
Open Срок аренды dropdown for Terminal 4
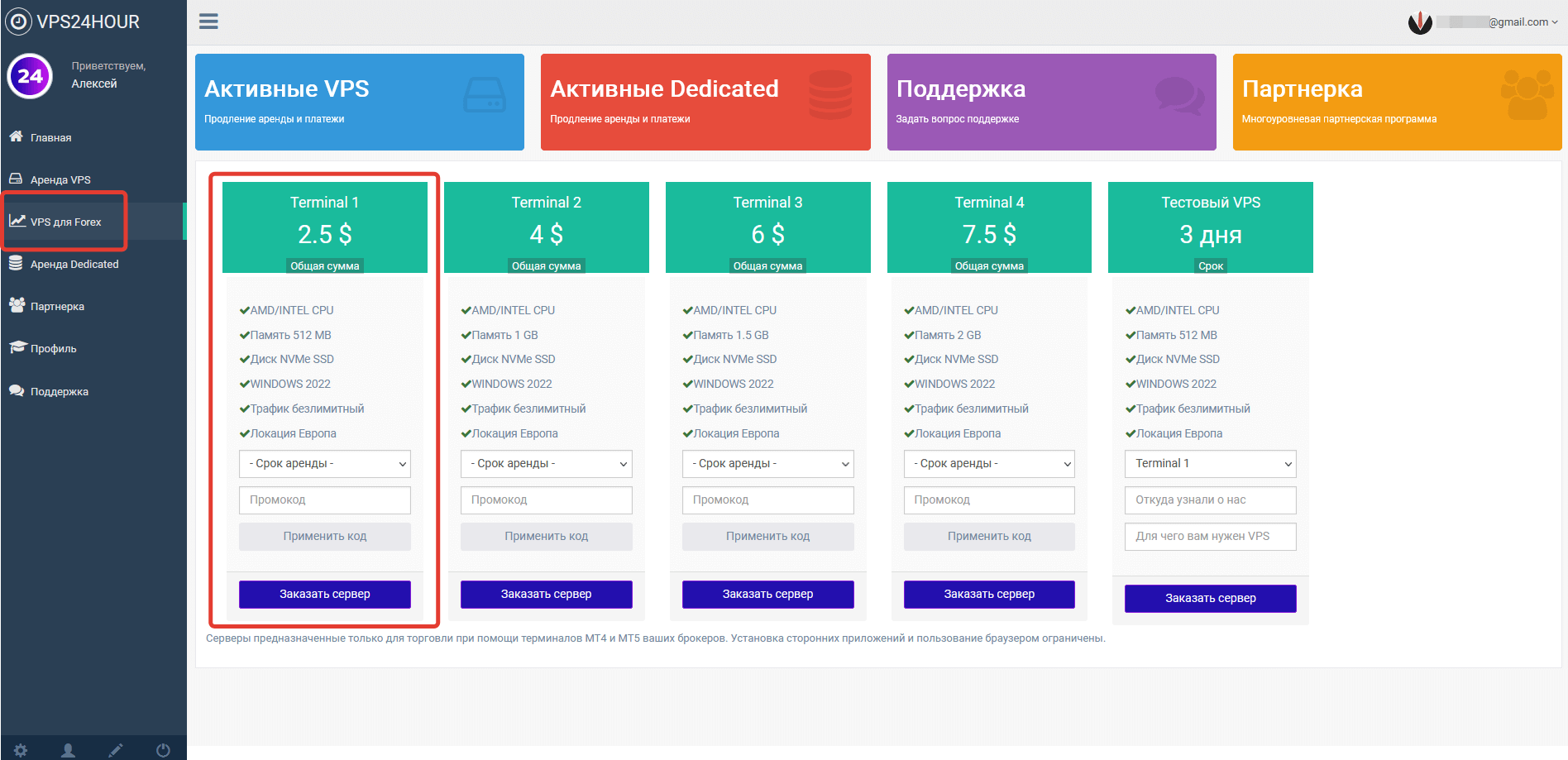[989, 464]
